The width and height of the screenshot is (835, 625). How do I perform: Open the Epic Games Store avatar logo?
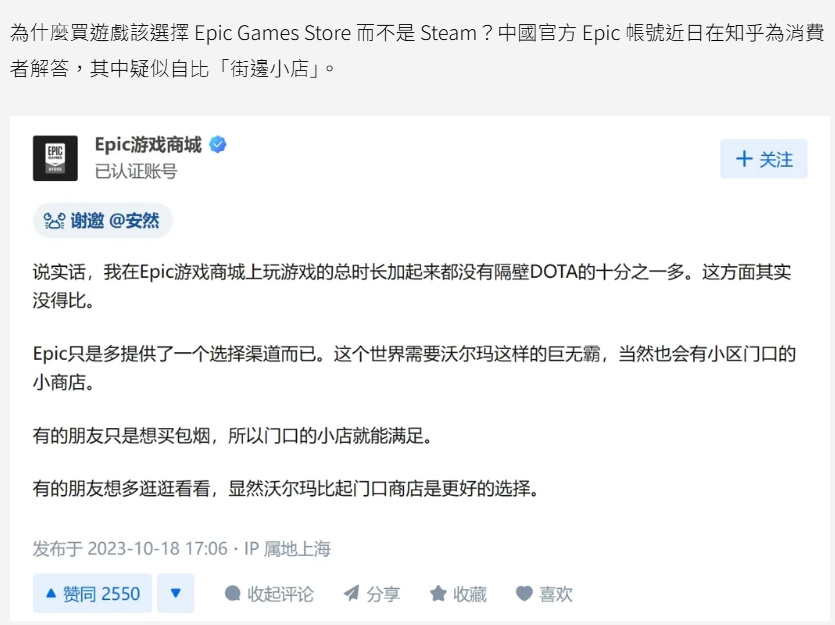(55, 158)
